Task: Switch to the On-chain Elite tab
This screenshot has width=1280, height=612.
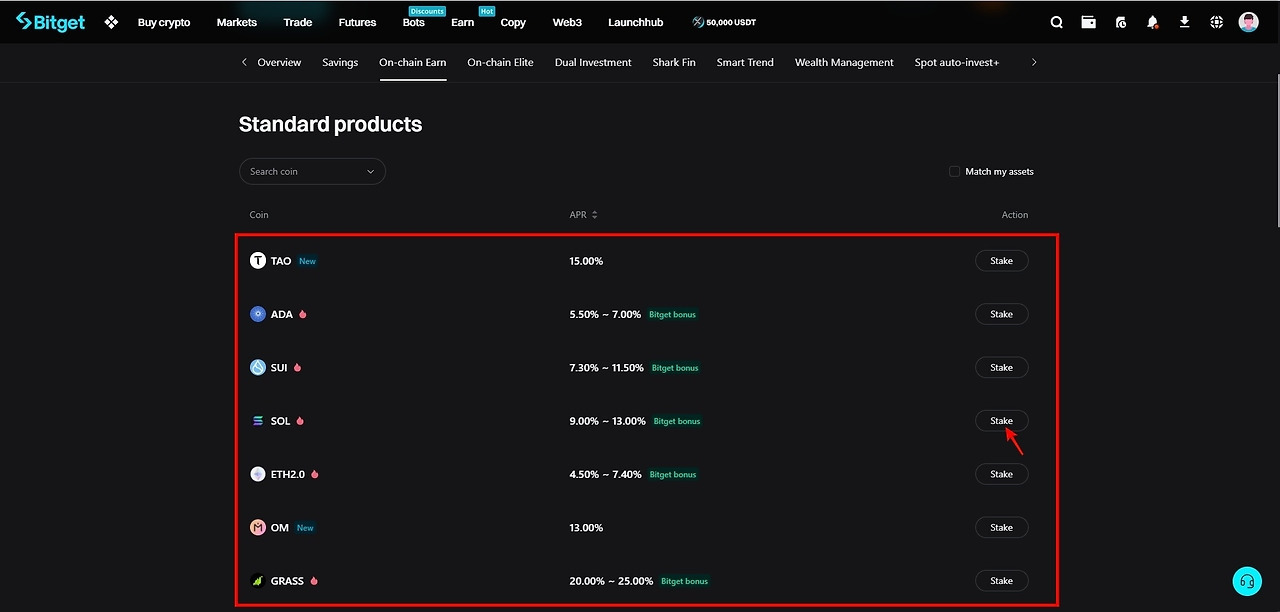Action: (500, 62)
